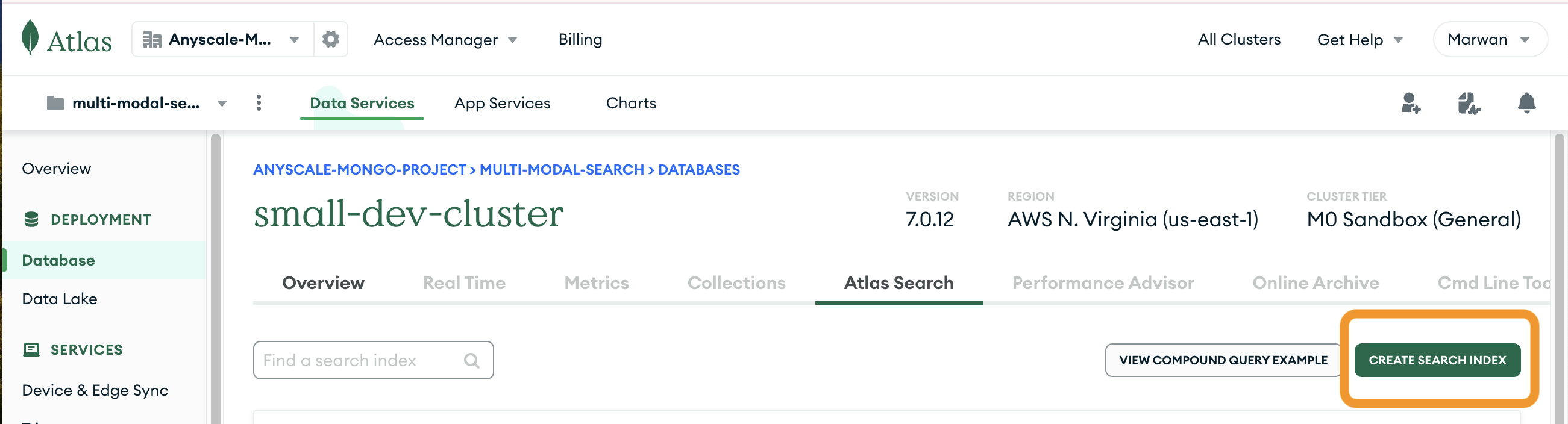
Task: Expand the Access Manager menu
Action: tap(445, 40)
